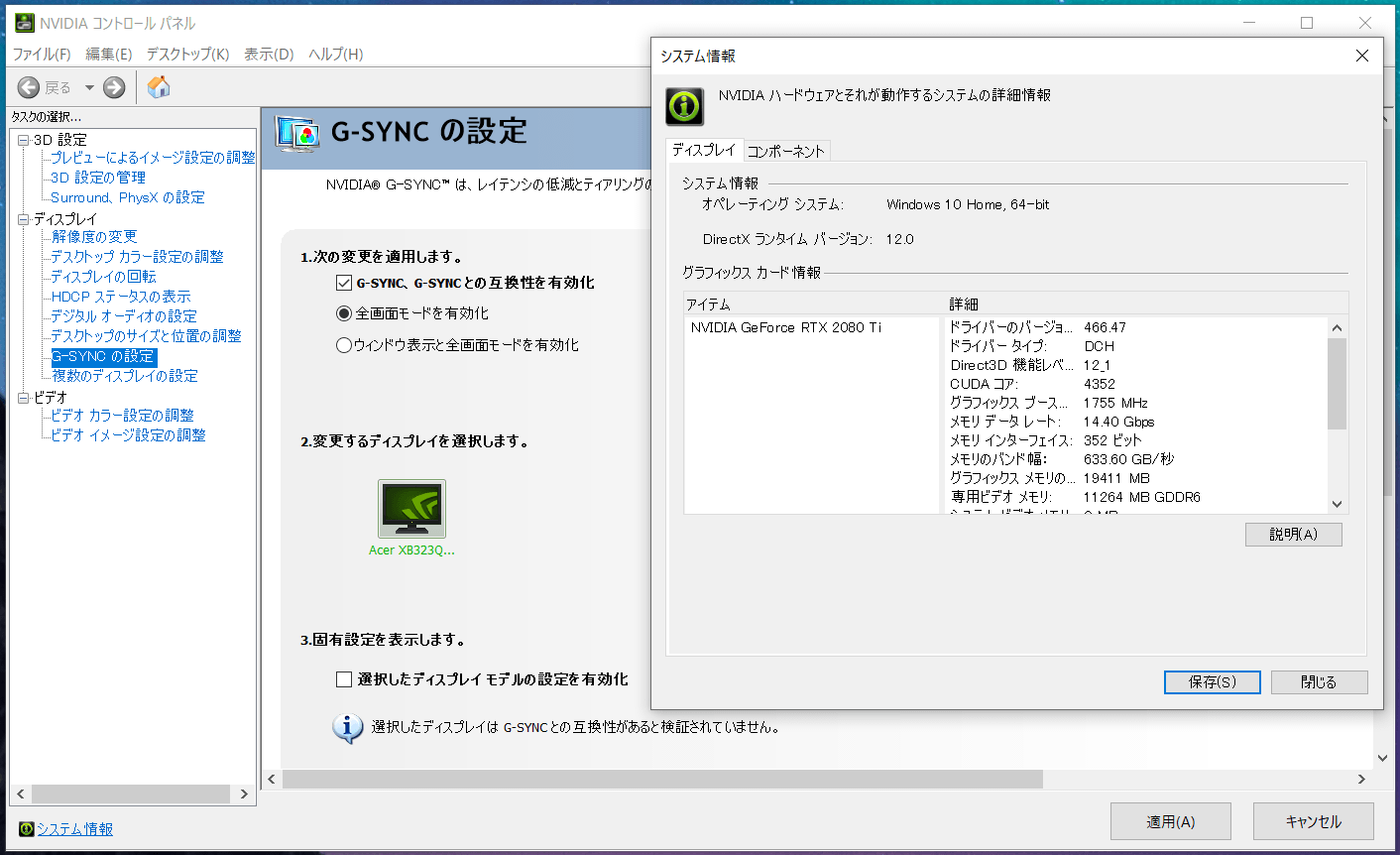Viewport: 1400px width, 855px height.
Task: Open the システム情報 link
Action: 75,829
